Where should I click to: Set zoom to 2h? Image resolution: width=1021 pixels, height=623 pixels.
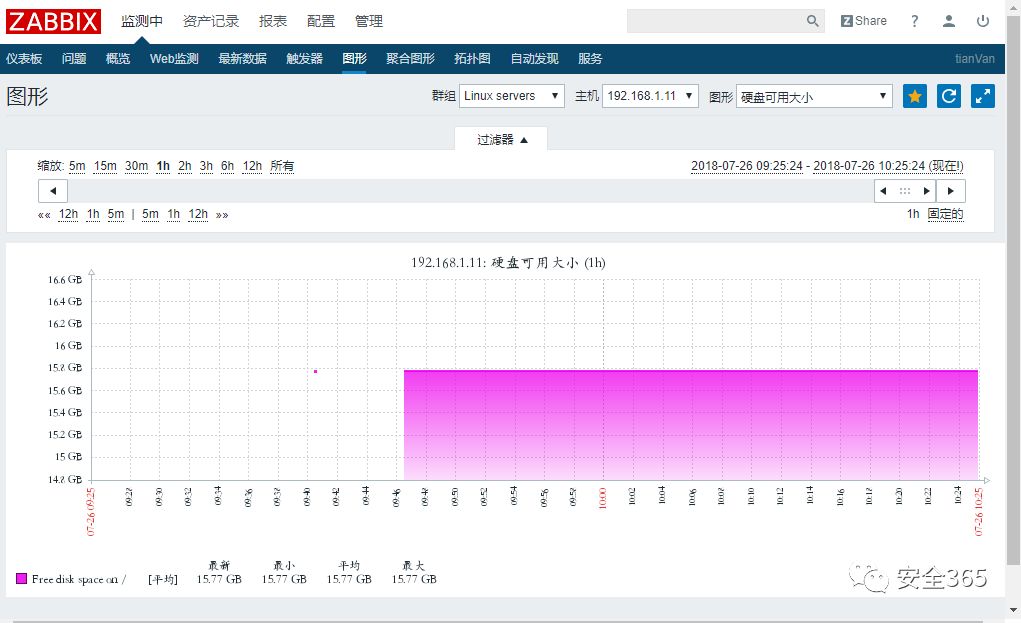click(185, 166)
